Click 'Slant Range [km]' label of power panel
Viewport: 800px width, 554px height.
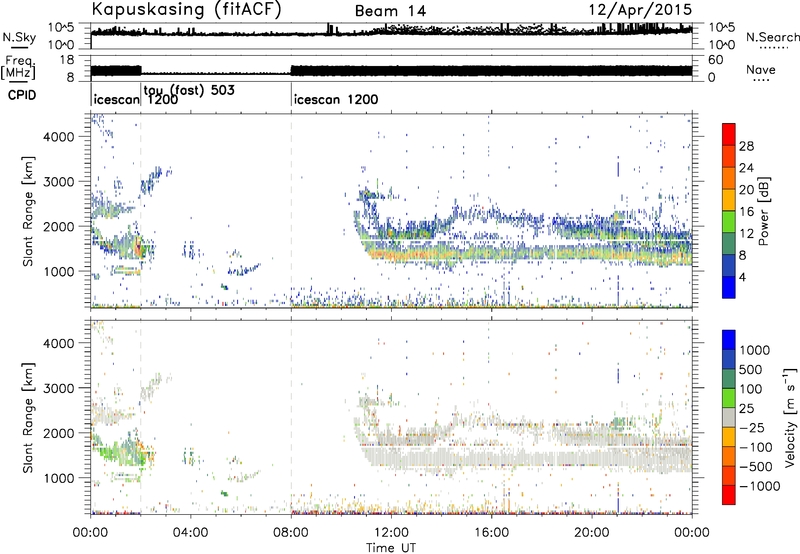point(28,211)
